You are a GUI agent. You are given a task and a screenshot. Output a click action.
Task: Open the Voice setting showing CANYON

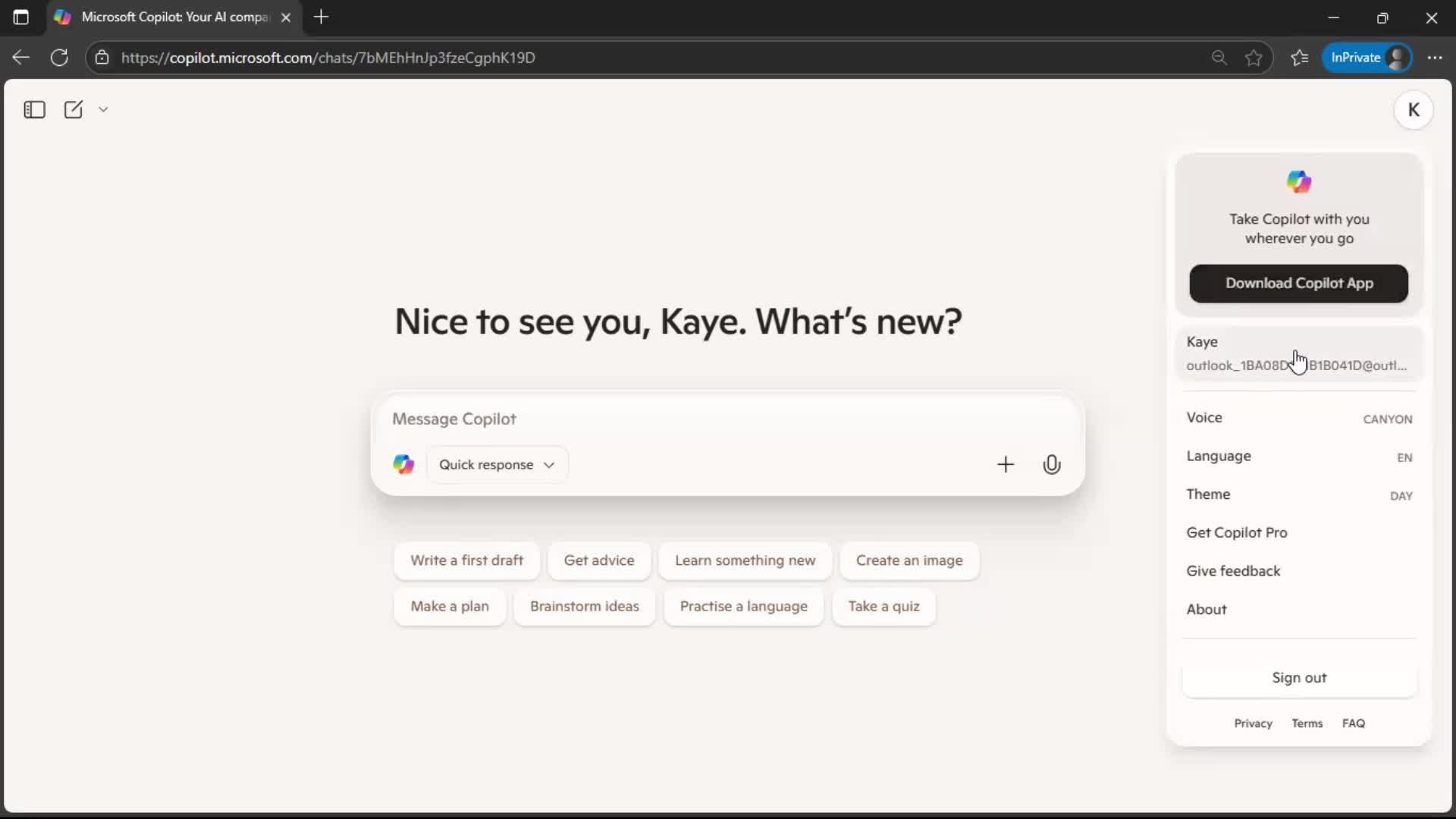(x=1298, y=418)
